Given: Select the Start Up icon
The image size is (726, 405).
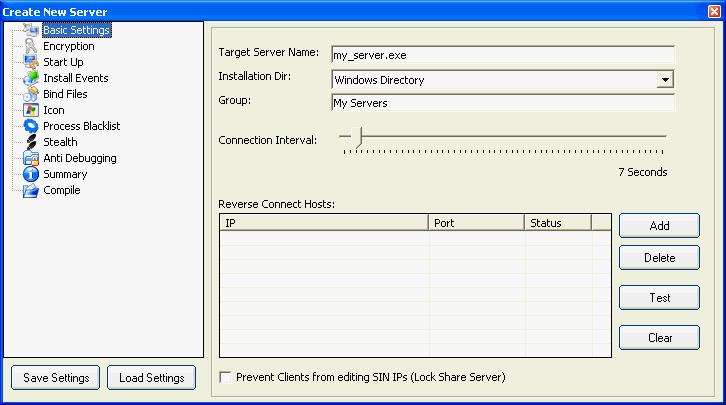Looking at the screenshot, I should pos(31,62).
